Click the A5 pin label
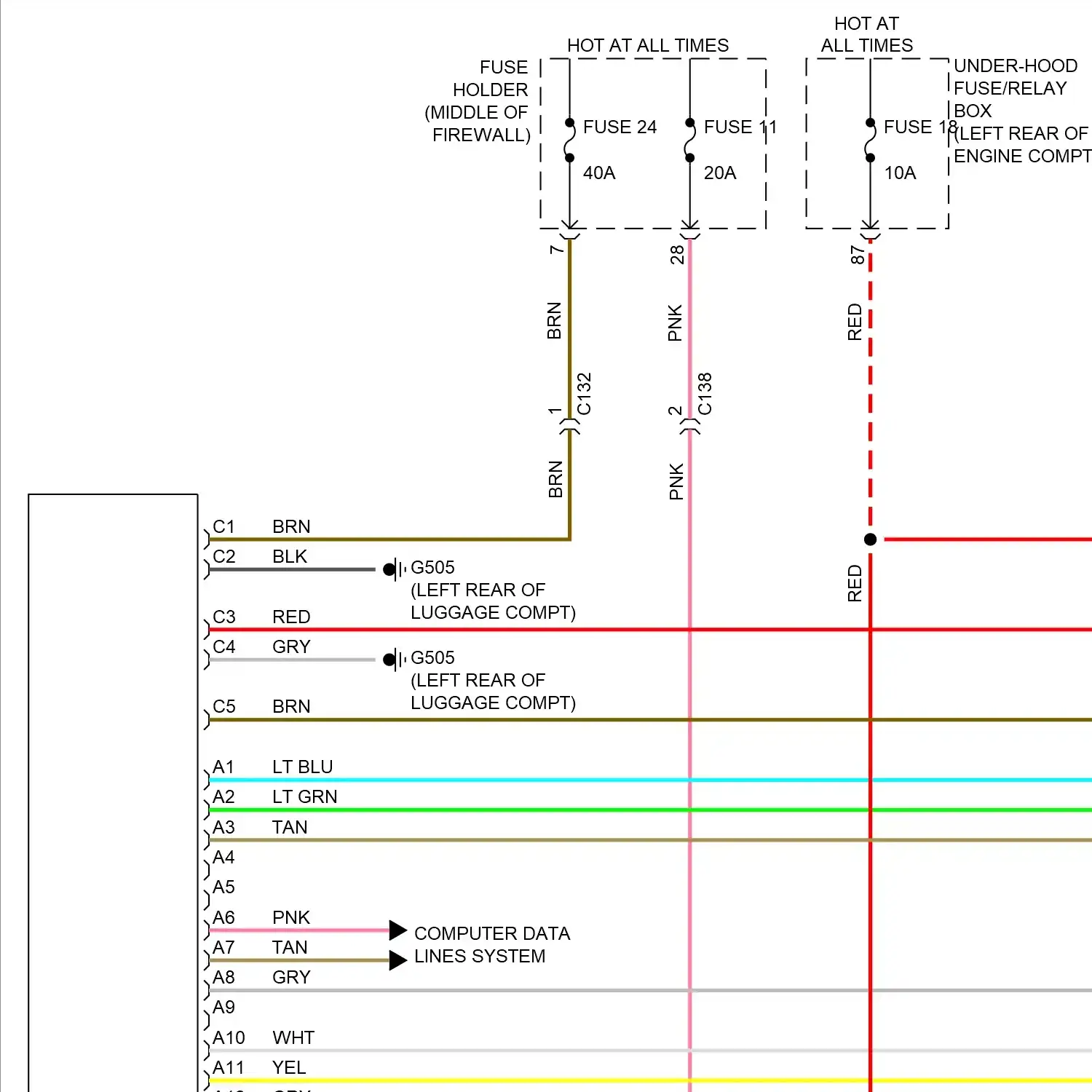The height and width of the screenshot is (1092, 1092). pos(223,887)
